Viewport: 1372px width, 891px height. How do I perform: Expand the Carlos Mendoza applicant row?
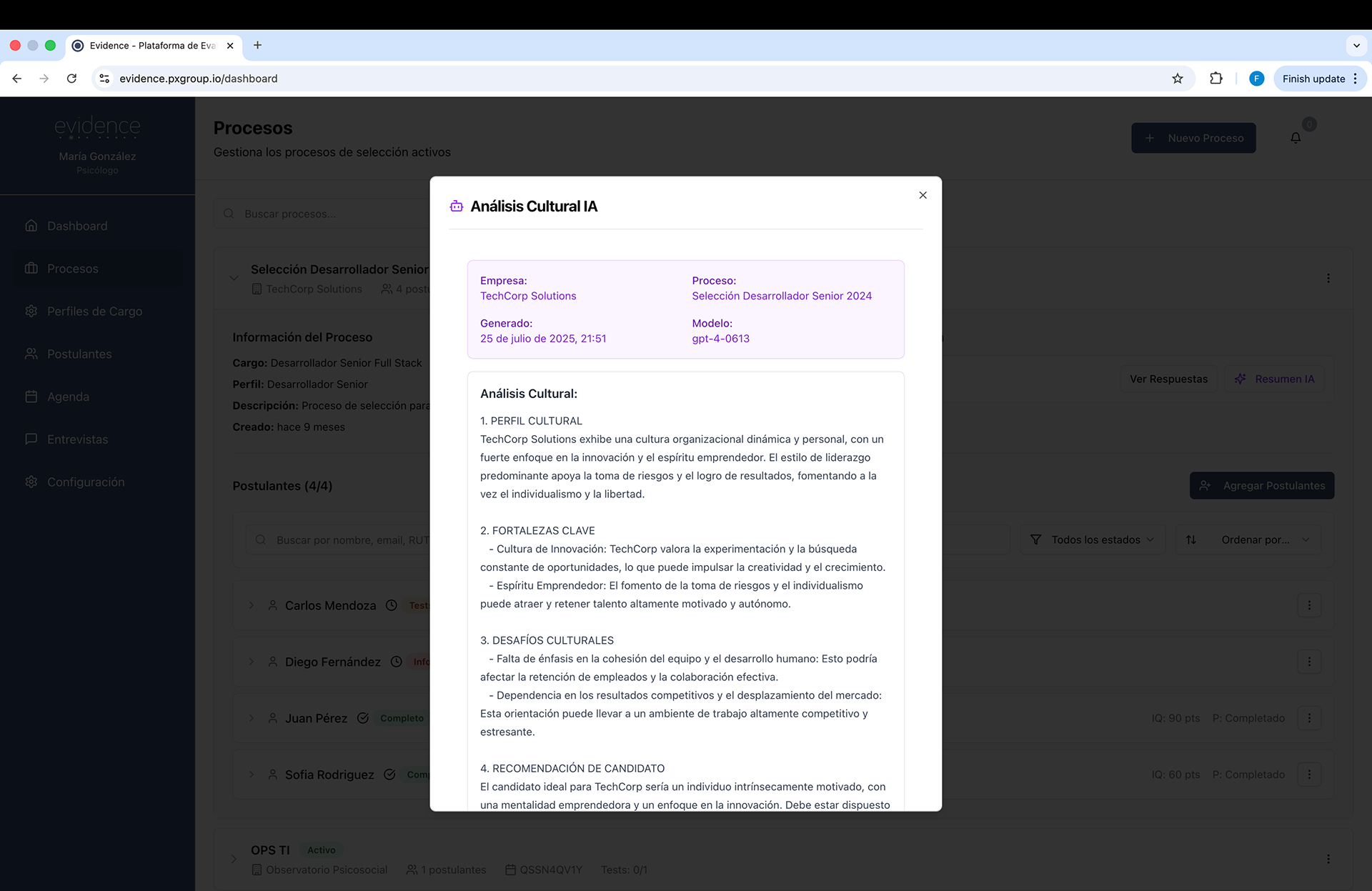pos(252,605)
